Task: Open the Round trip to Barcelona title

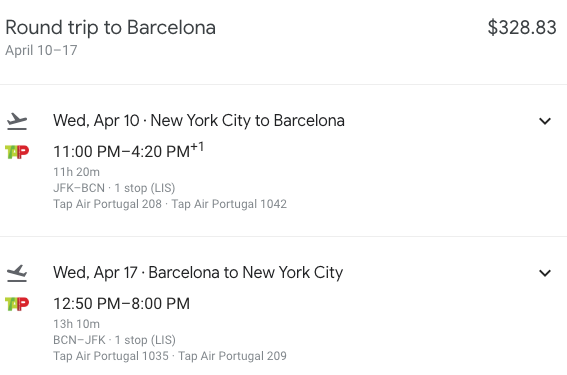Action: tap(111, 28)
